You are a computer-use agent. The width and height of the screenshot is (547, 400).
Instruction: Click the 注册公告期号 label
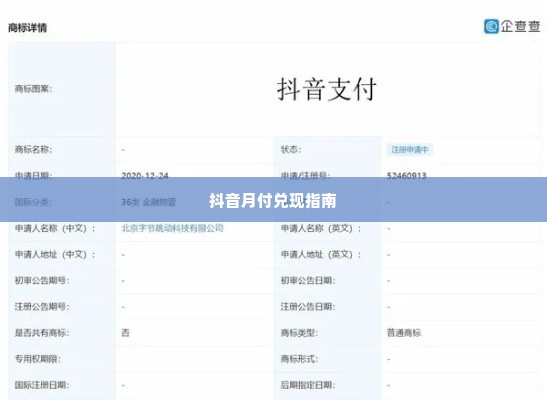click(42, 307)
